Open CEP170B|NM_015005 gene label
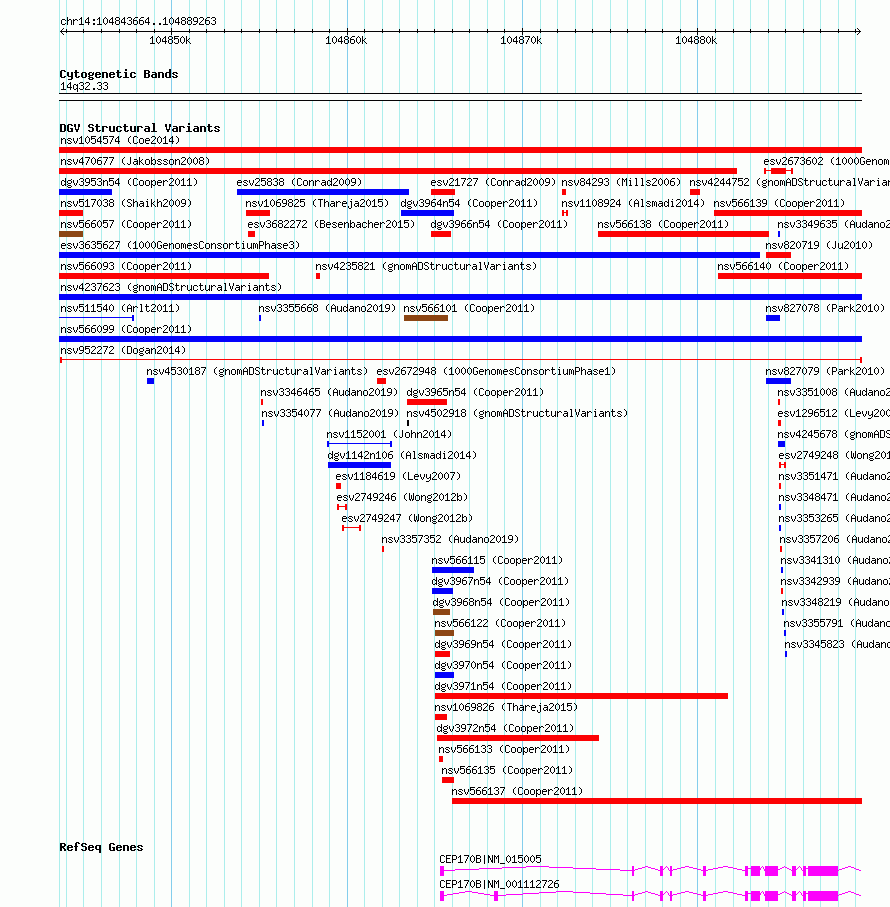The image size is (890, 907). (490, 860)
